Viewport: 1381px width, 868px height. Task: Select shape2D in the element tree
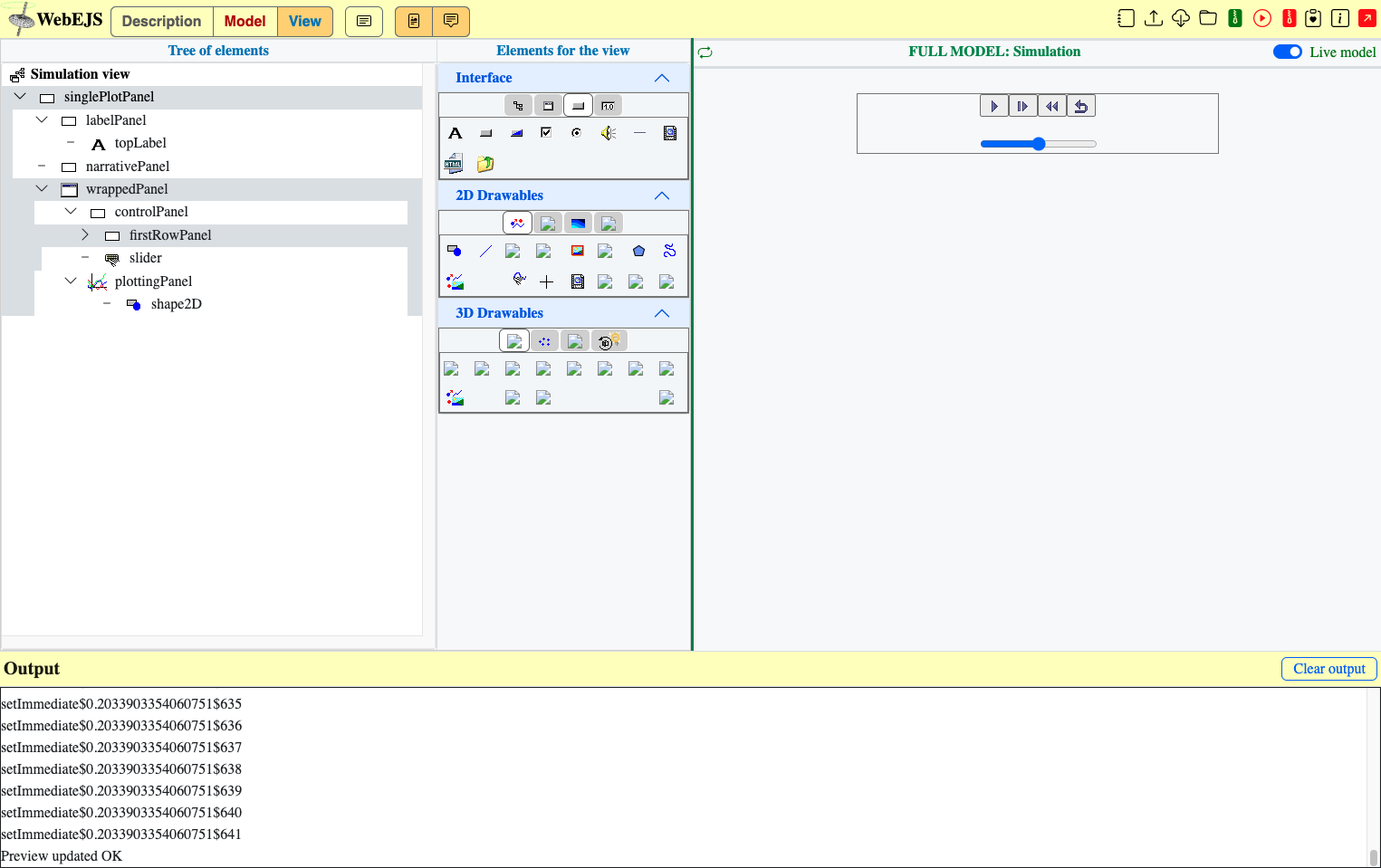(176, 304)
